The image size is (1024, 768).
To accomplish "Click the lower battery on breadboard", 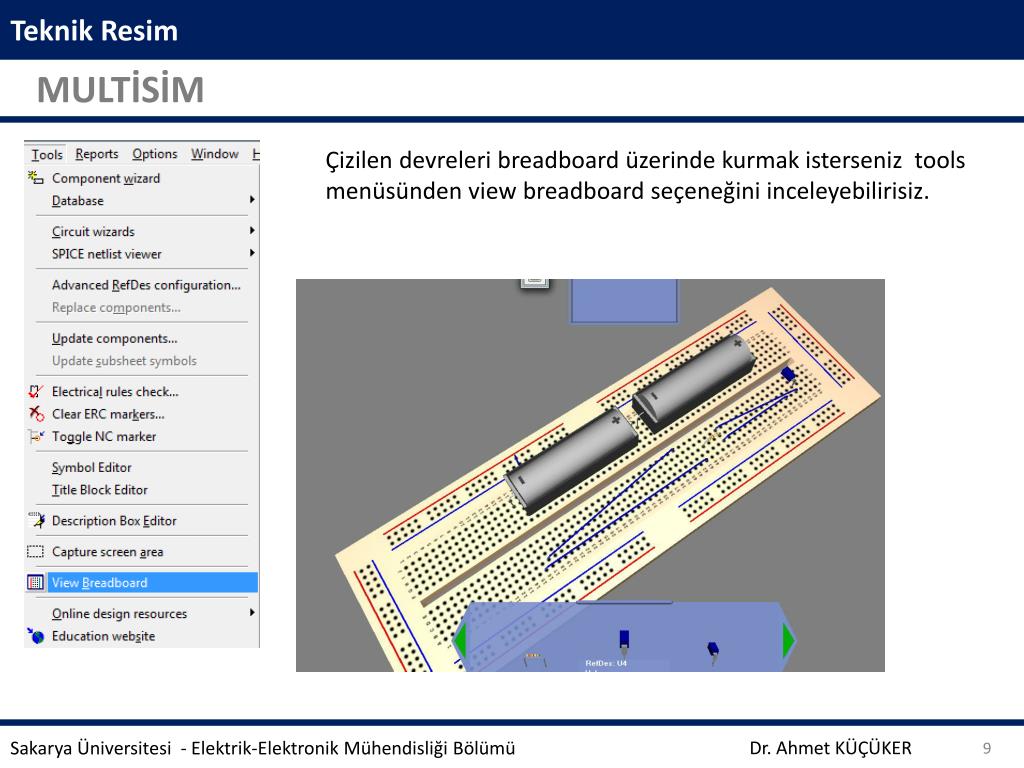I will coord(572,460).
